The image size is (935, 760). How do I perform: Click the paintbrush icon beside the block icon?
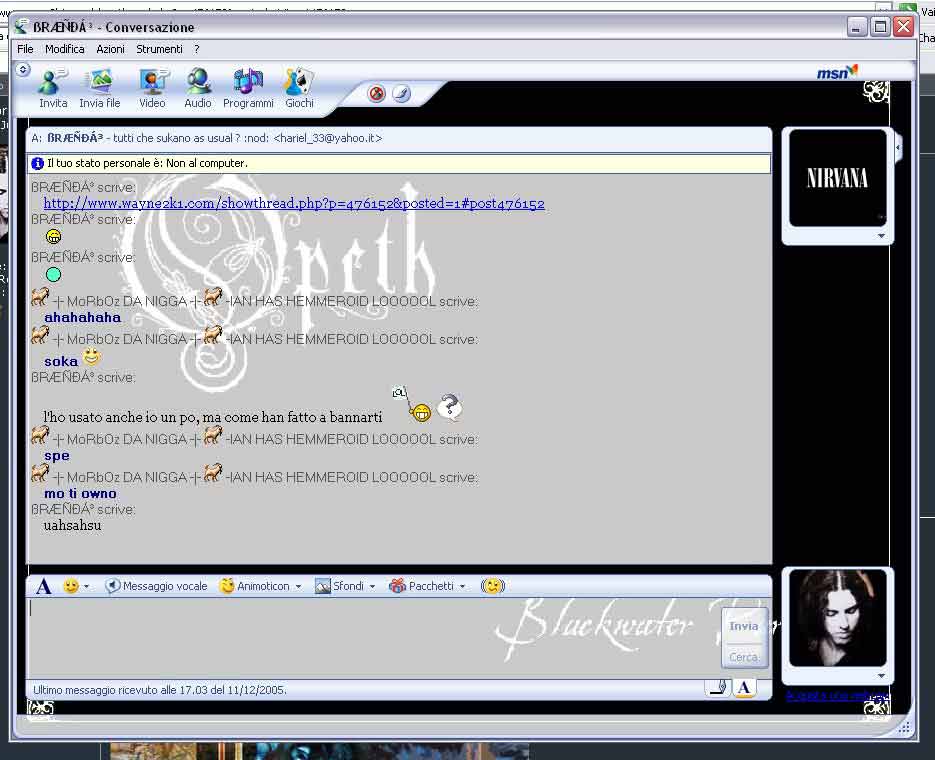pos(401,94)
